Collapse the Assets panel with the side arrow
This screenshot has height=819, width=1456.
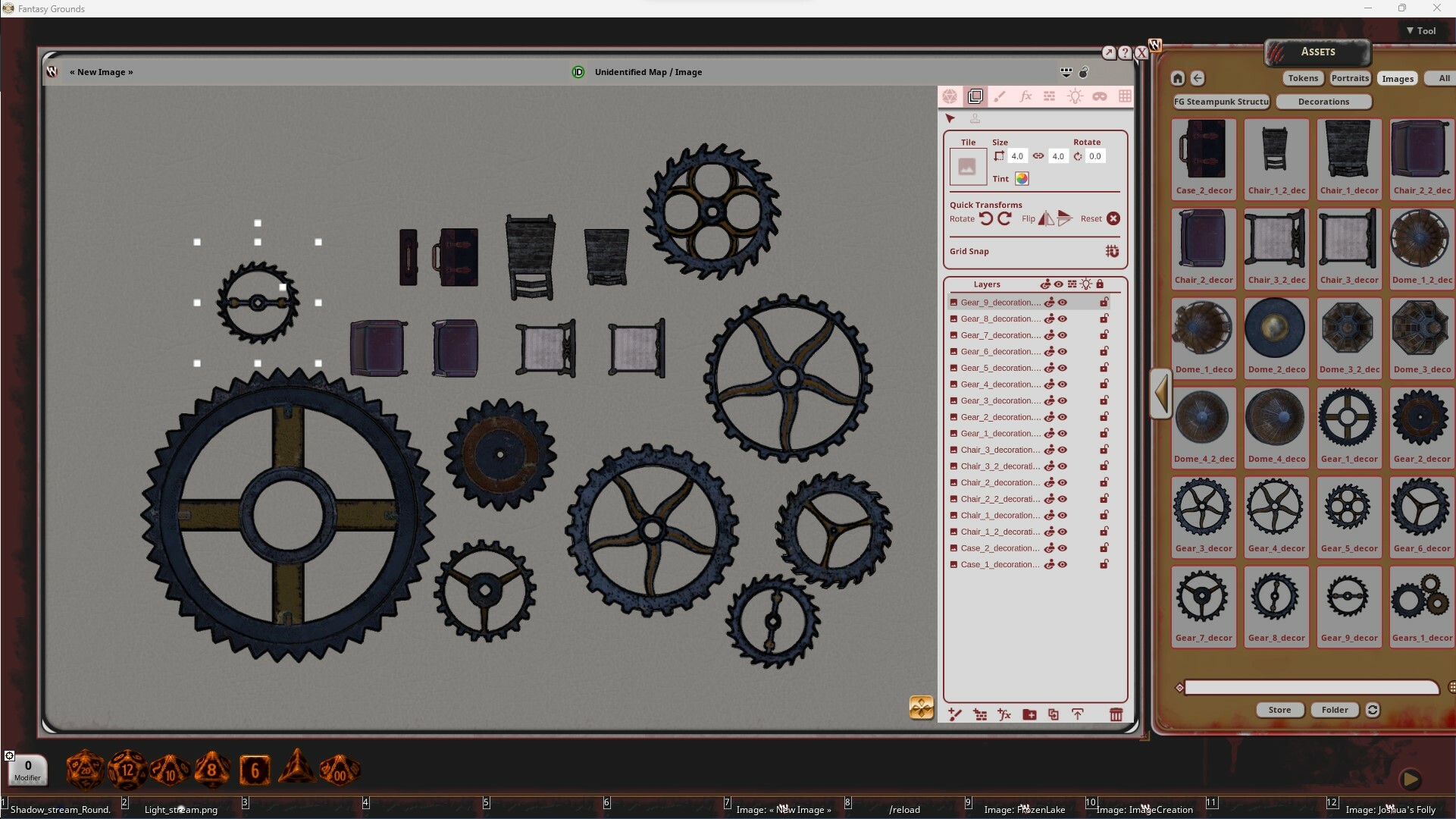click(1160, 394)
